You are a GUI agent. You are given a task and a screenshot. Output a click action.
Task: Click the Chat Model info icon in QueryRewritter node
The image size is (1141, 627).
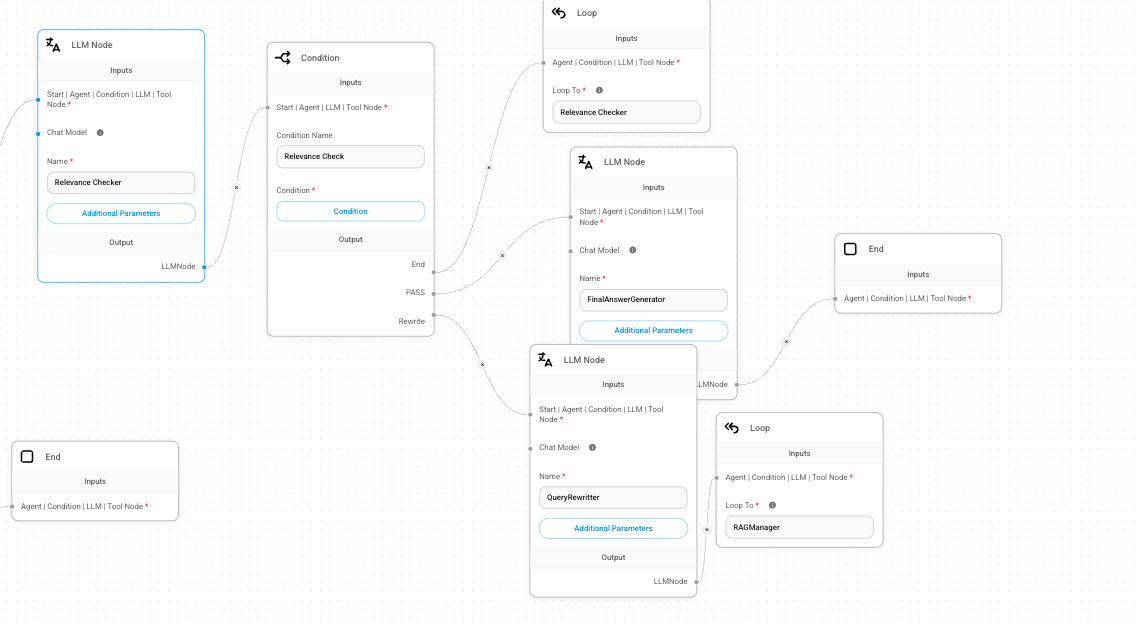click(x=592, y=447)
